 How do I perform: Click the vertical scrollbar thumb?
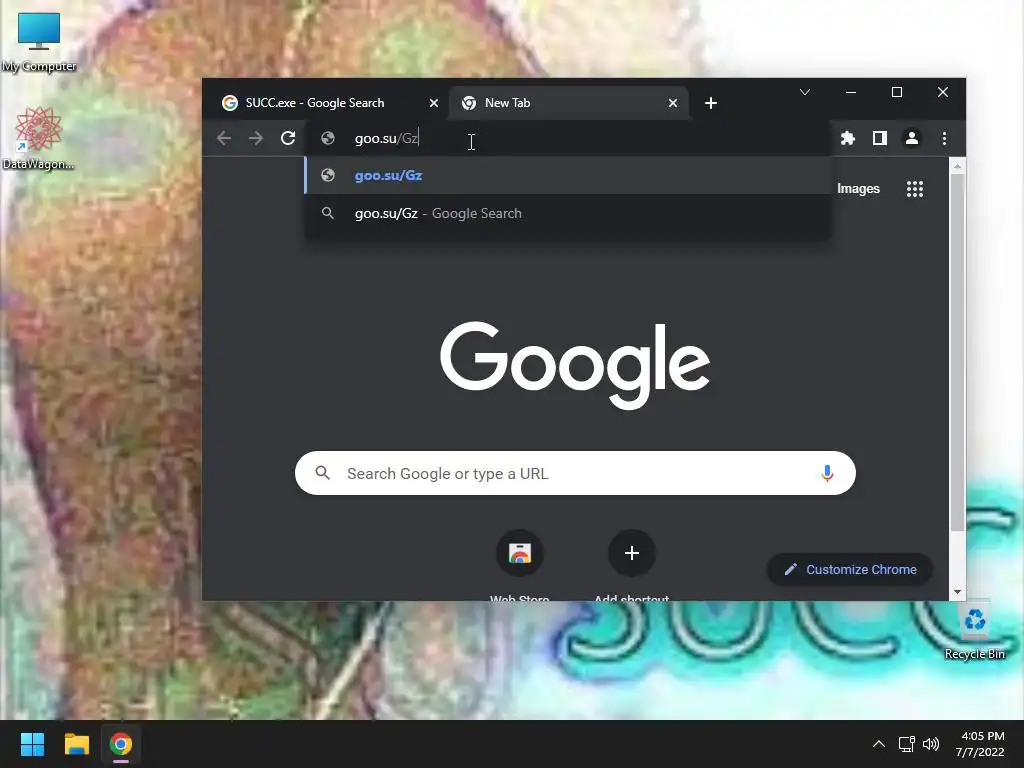pos(957,353)
